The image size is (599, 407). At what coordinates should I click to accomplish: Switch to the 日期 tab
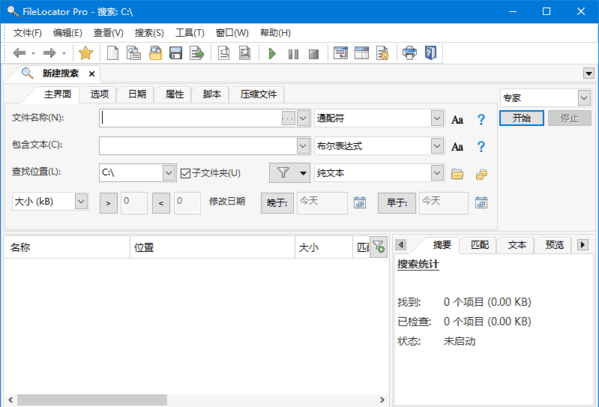coord(137,94)
